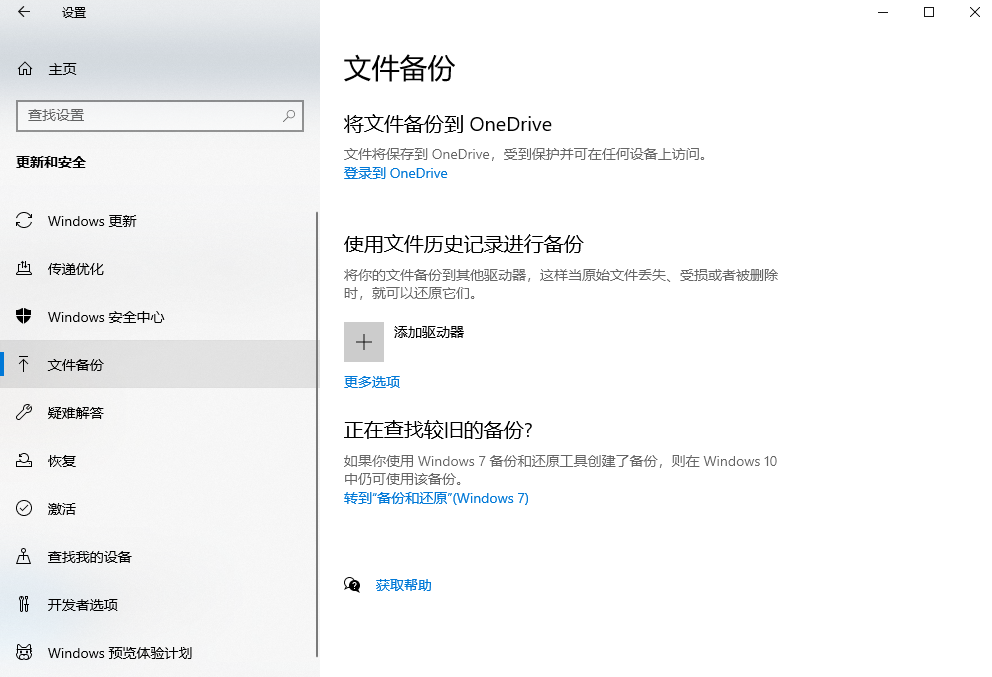Minimize the Settings window
992x677 pixels.
click(x=883, y=12)
